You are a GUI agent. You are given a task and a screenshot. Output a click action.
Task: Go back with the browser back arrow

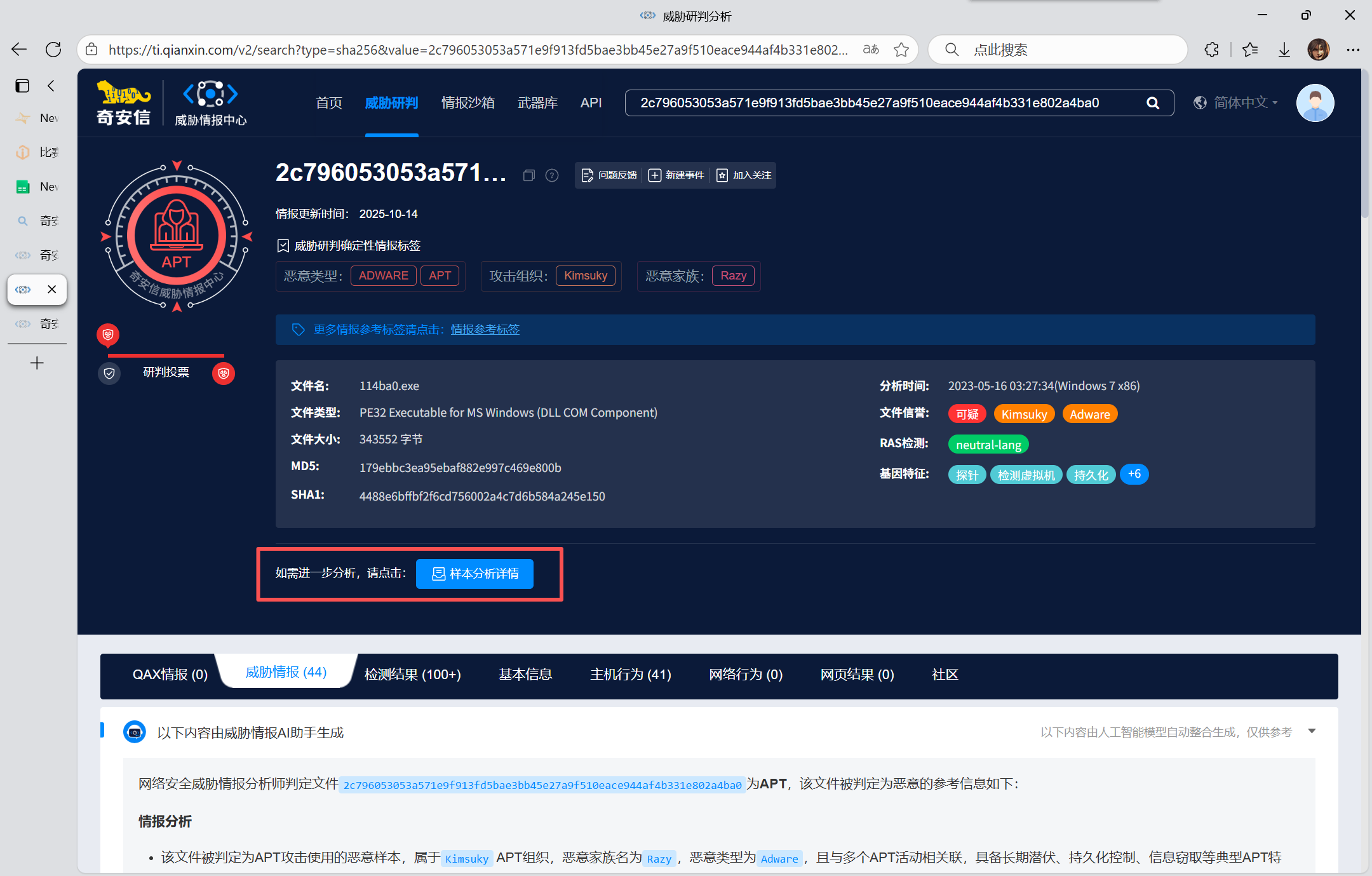[x=19, y=50]
